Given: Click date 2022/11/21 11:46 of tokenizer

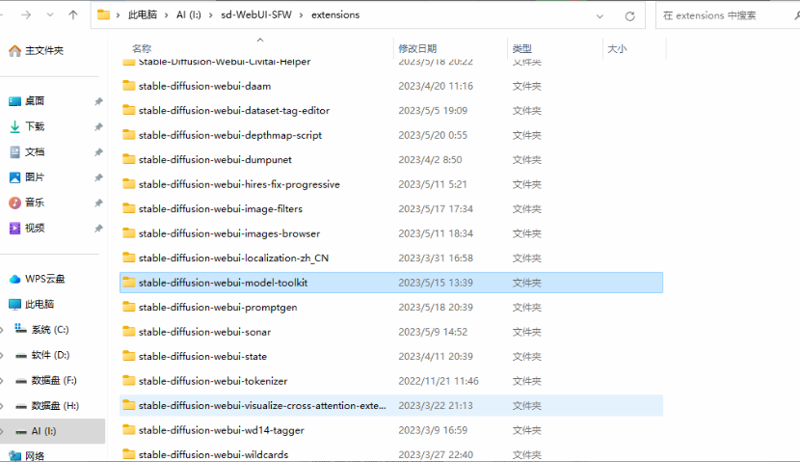Looking at the screenshot, I should coord(438,381).
